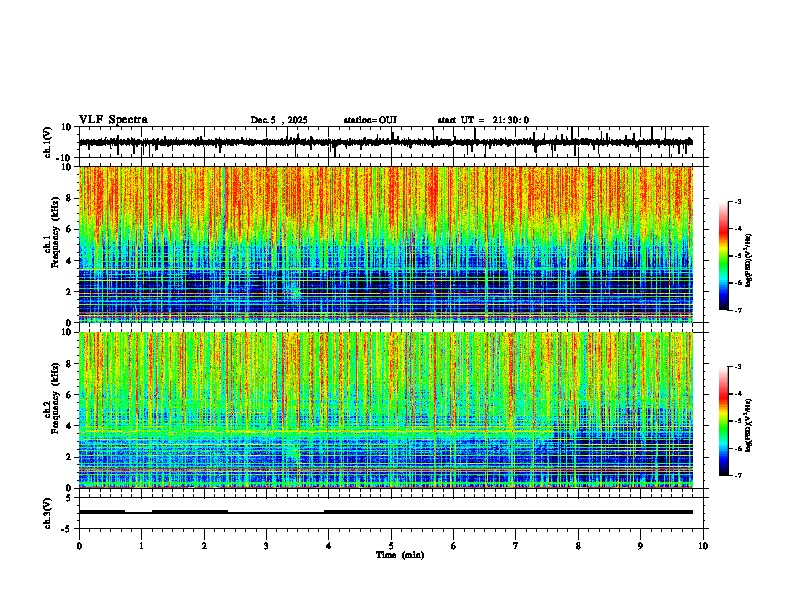Click the ch.1 colorbar log PSD label
The height and width of the screenshot is (612, 792).
pyautogui.click(x=749, y=260)
